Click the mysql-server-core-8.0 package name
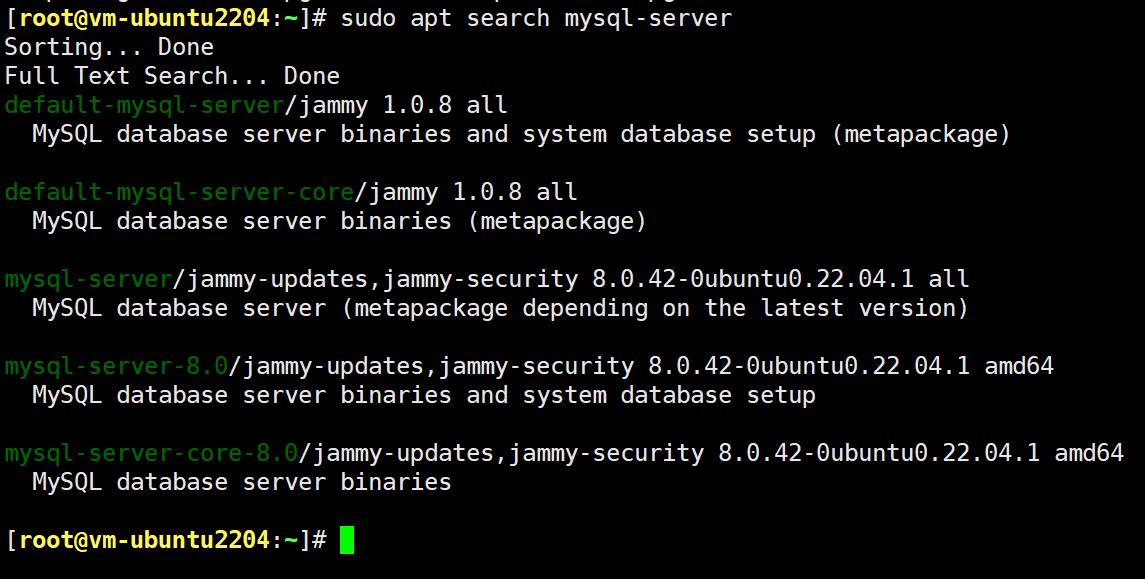 (151, 453)
